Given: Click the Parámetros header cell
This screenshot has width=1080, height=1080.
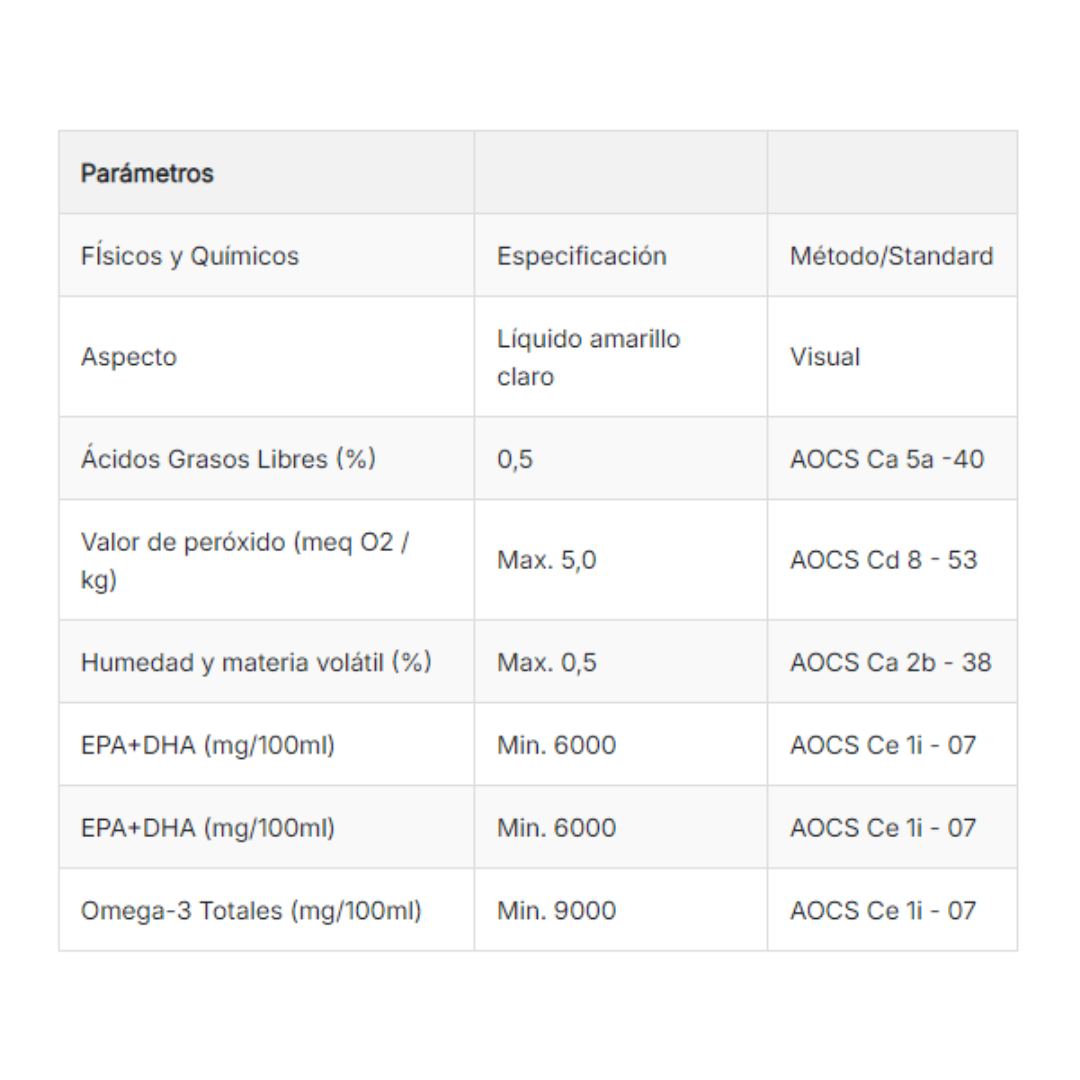Looking at the screenshot, I should coord(147,173).
